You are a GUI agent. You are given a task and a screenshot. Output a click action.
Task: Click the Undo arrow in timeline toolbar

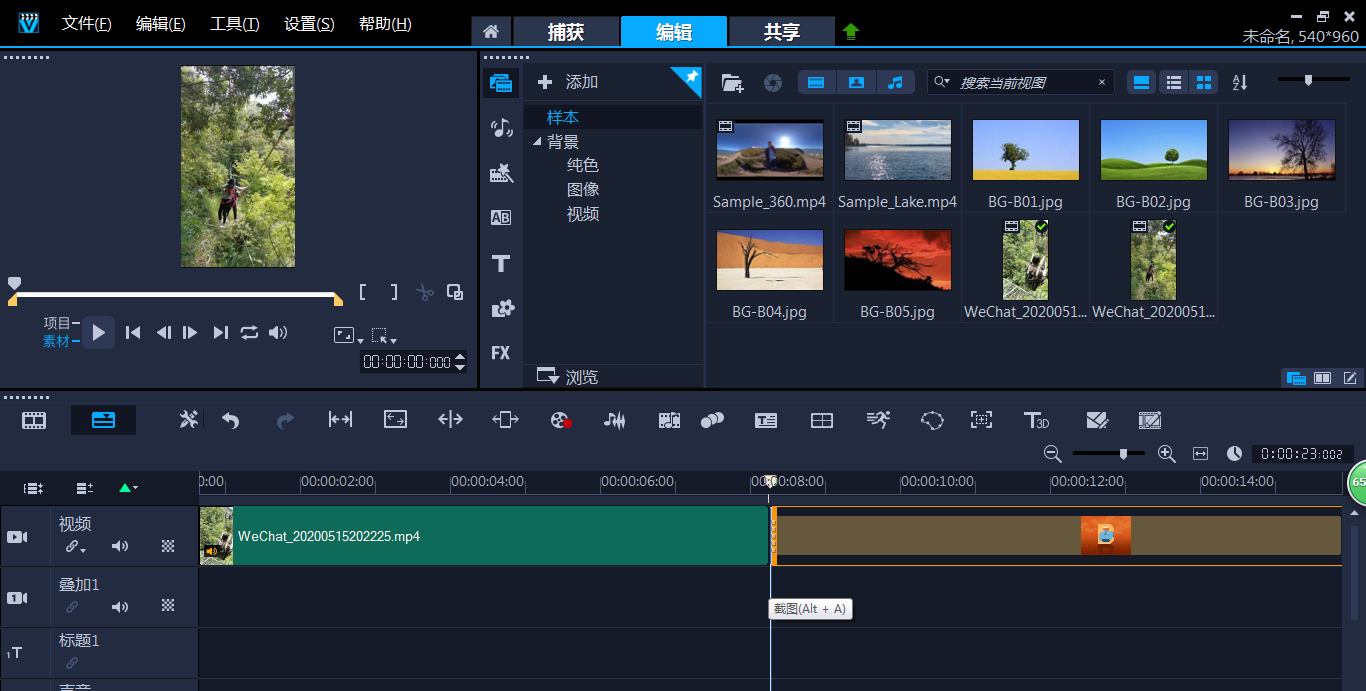(231, 421)
